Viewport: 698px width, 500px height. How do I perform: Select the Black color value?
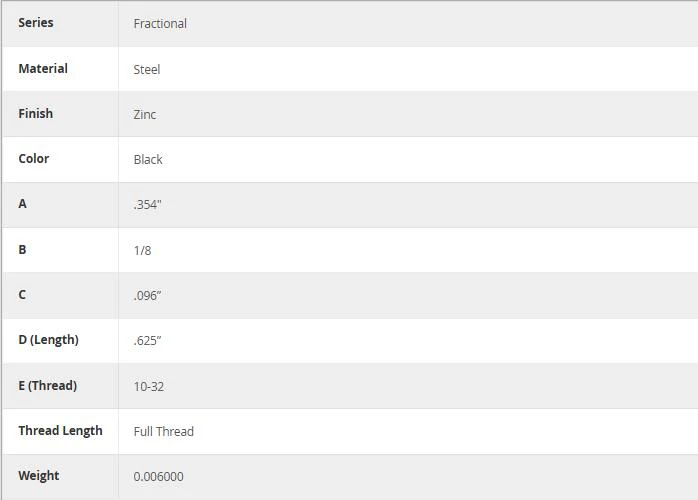[148, 159]
